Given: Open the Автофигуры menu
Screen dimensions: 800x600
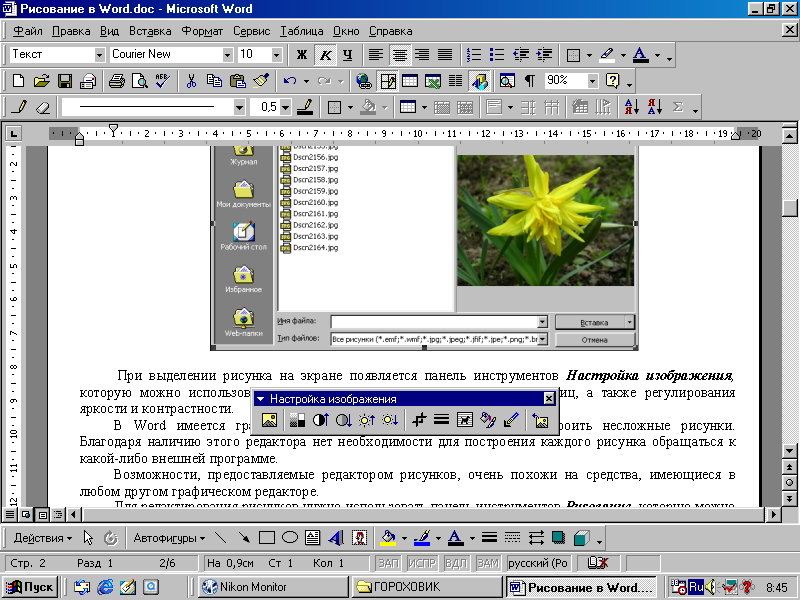Looking at the screenshot, I should click(x=169, y=538).
